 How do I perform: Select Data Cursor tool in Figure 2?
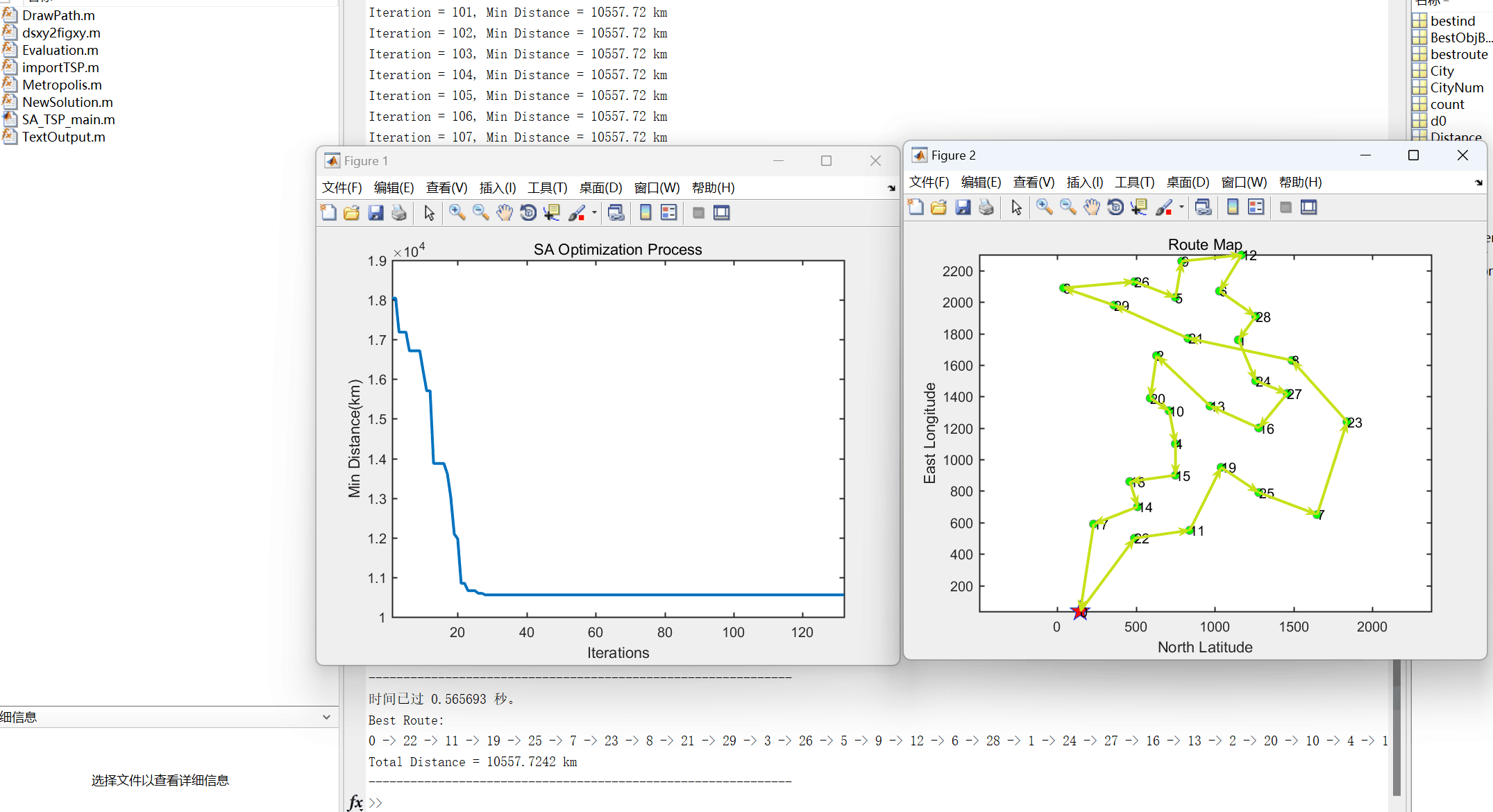(x=1138, y=208)
